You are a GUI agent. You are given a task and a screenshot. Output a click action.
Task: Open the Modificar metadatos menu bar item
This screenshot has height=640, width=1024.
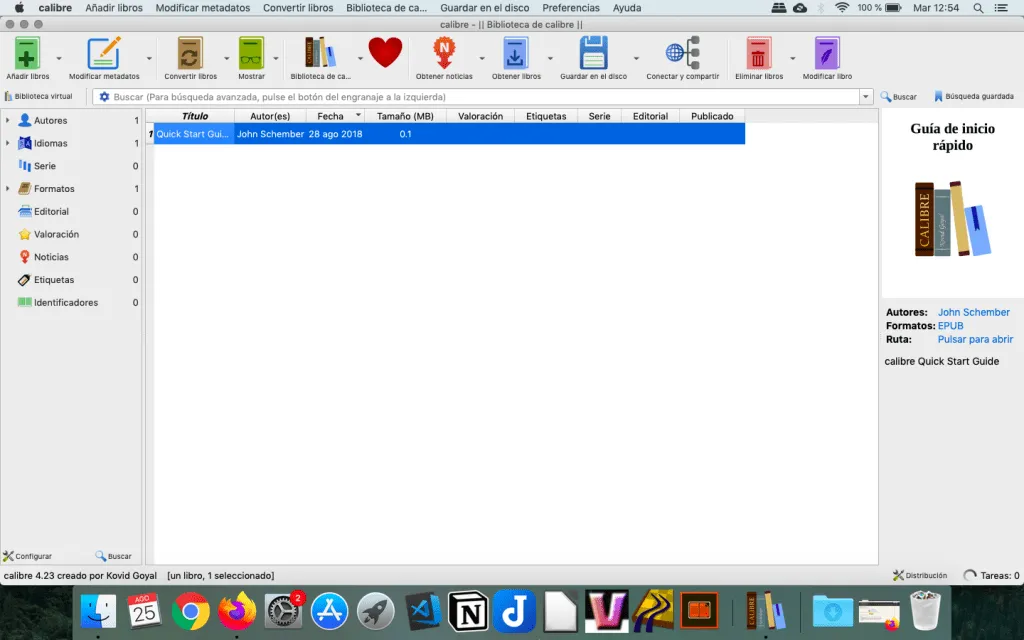[202, 8]
